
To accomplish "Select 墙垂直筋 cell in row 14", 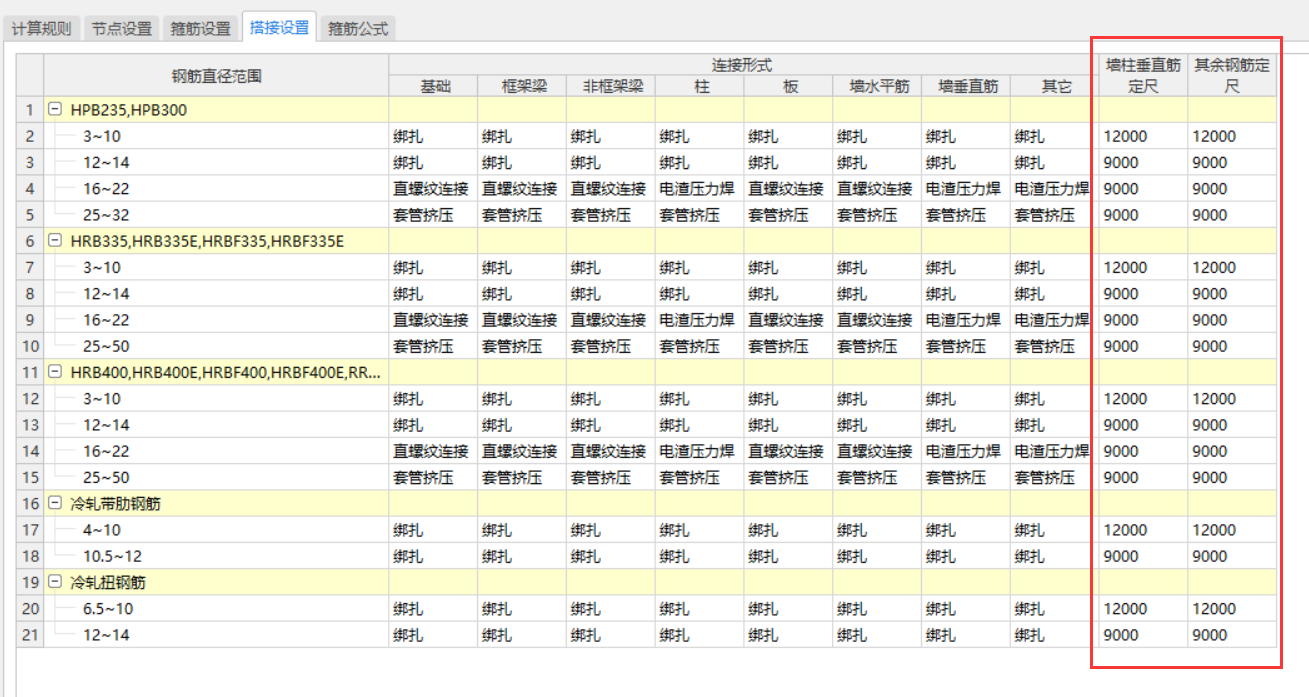I will [x=964, y=451].
